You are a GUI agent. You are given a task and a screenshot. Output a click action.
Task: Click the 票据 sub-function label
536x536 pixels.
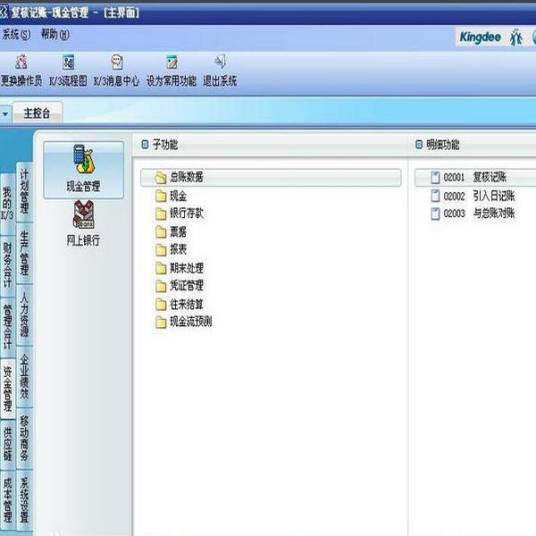(178, 232)
